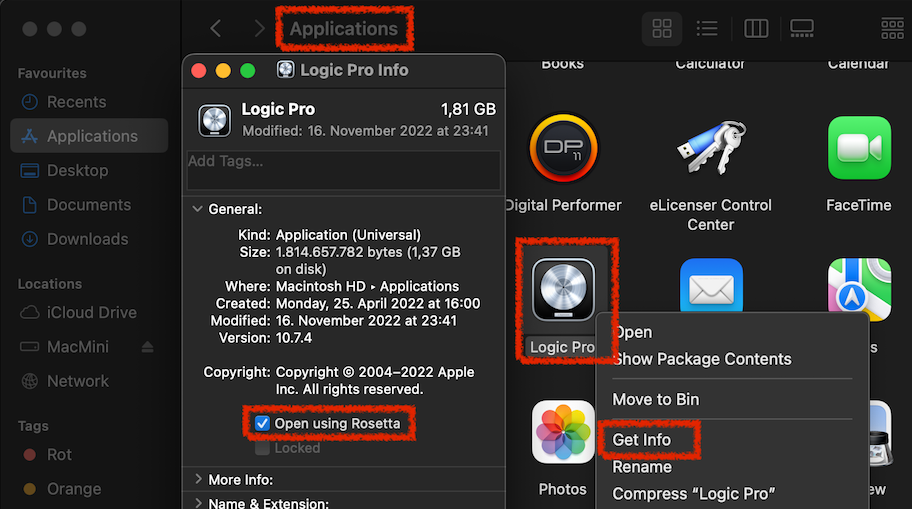
Task: Eject the MacMini volume
Action: coord(148,347)
